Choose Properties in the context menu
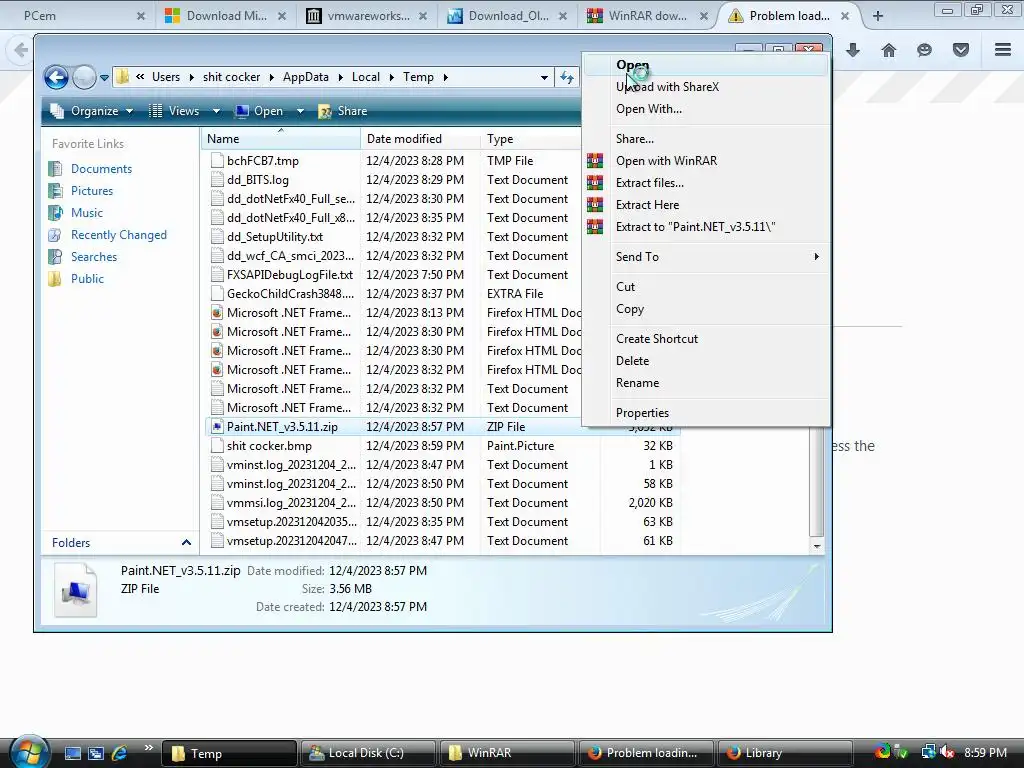The height and width of the screenshot is (768, 1024). [706, 413]
